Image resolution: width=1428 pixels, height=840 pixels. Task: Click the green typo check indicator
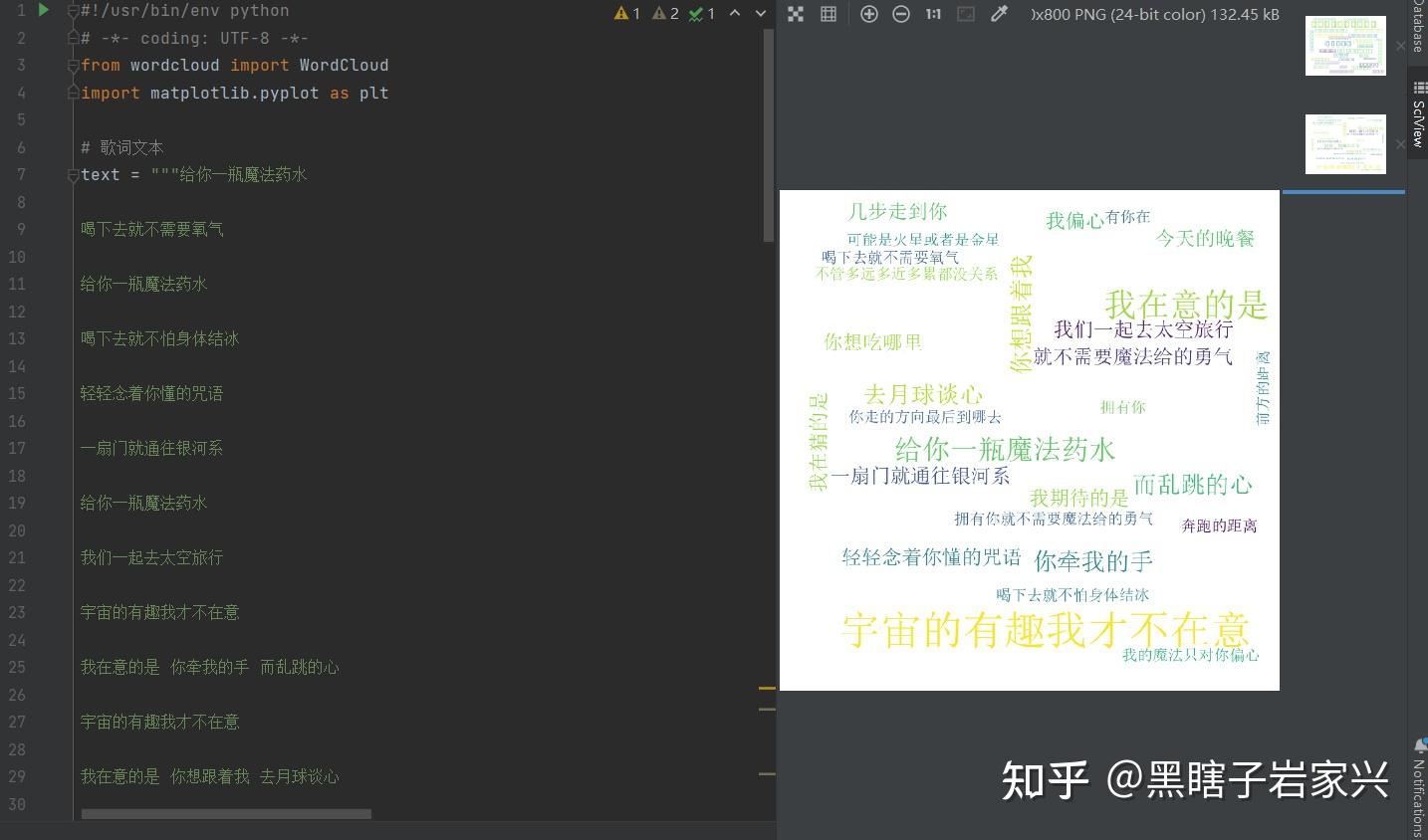click(x=702, y=13)
